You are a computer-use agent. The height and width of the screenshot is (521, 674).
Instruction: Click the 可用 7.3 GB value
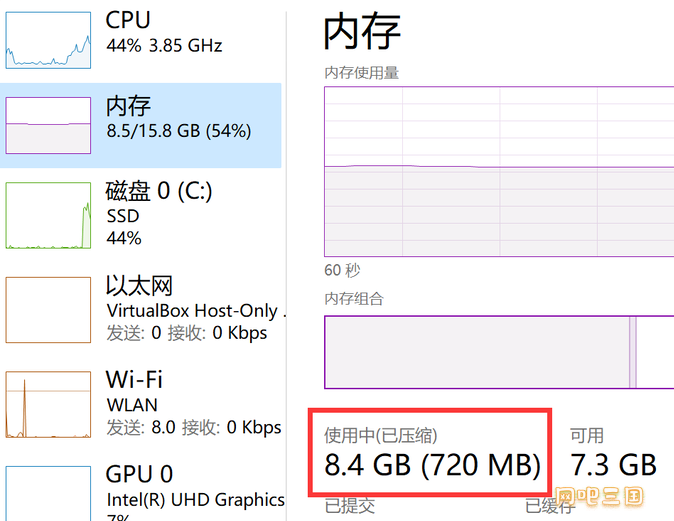613,465
